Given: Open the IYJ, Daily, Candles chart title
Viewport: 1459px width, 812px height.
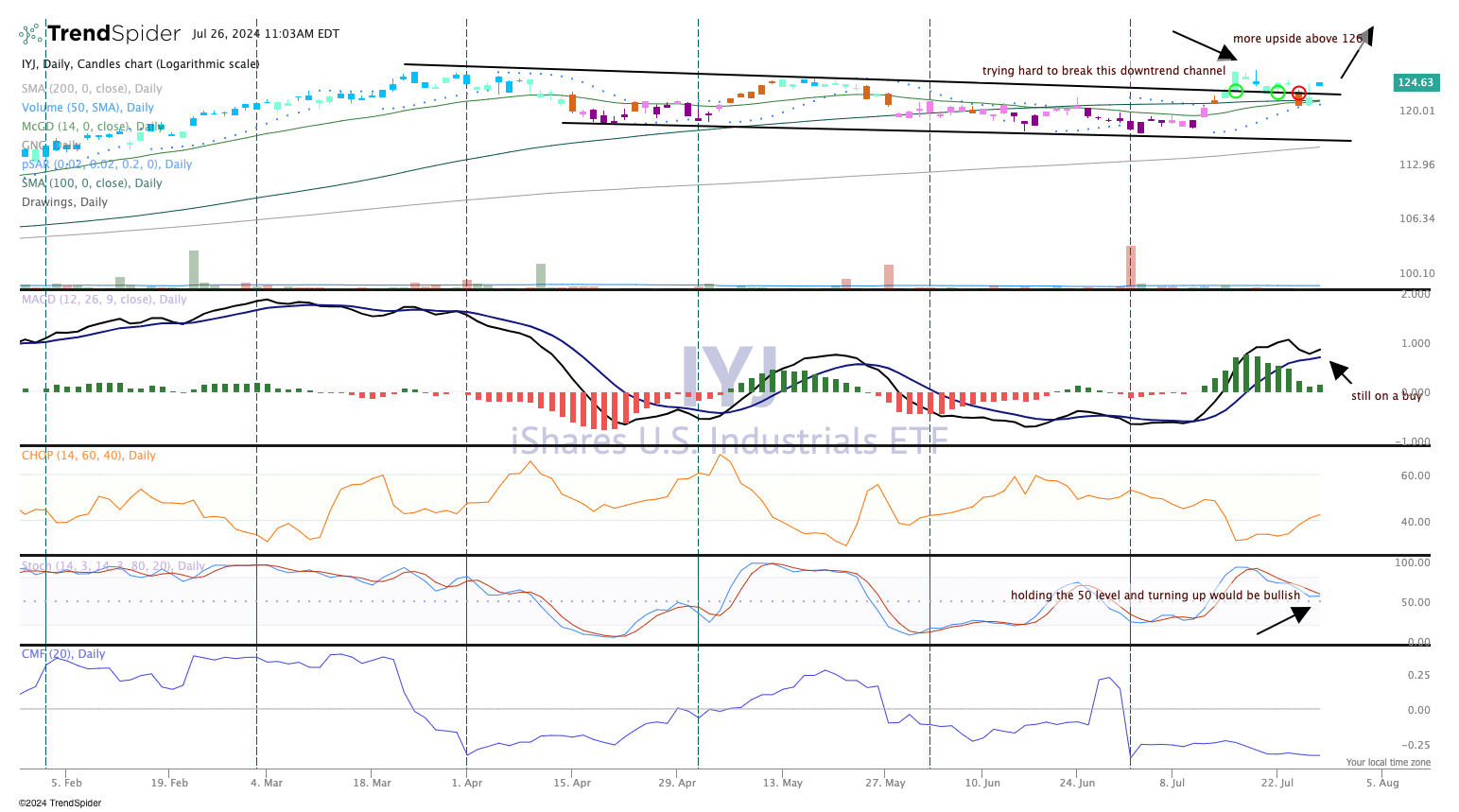Looking at the screenshot, I should click(141, 64).
